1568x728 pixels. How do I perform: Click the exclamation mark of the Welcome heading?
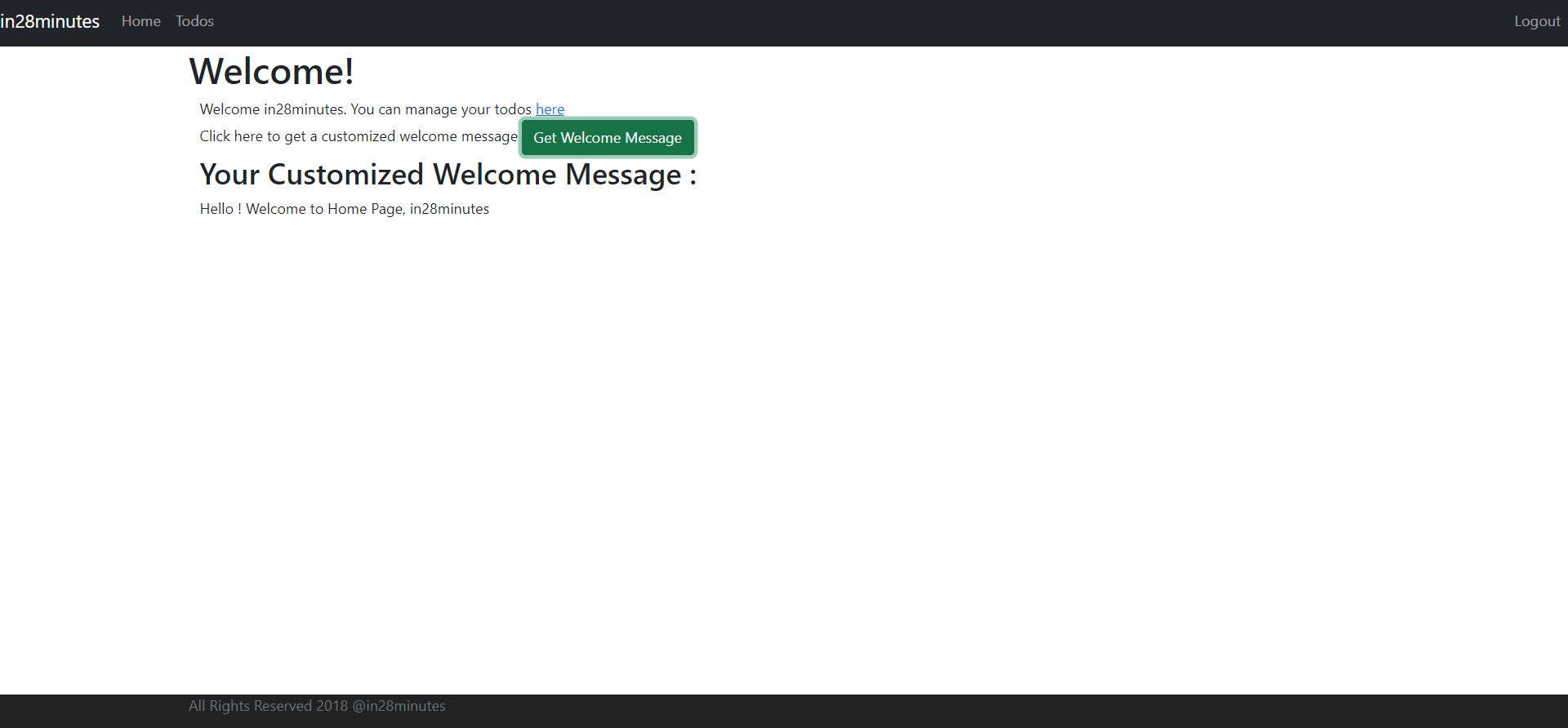(x=349, y=71)
